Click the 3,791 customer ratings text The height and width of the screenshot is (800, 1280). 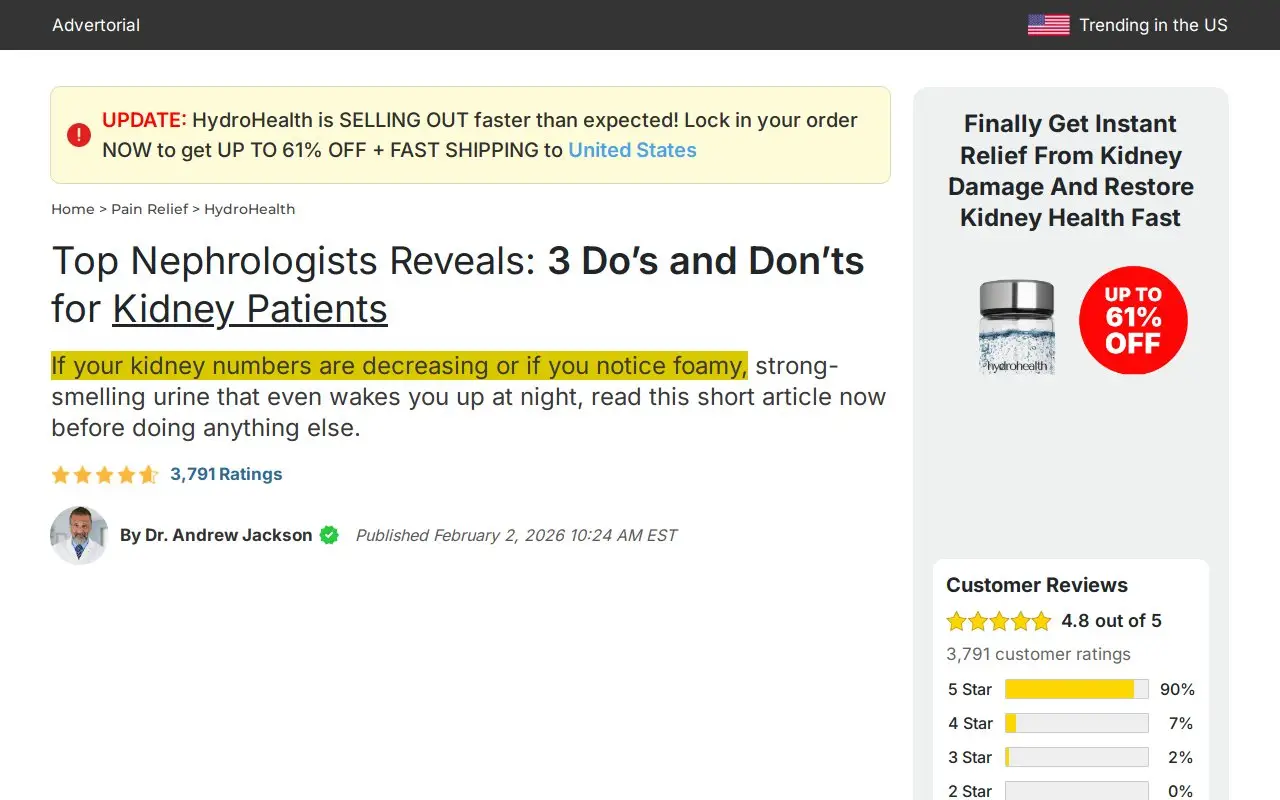coord(1038,654)
